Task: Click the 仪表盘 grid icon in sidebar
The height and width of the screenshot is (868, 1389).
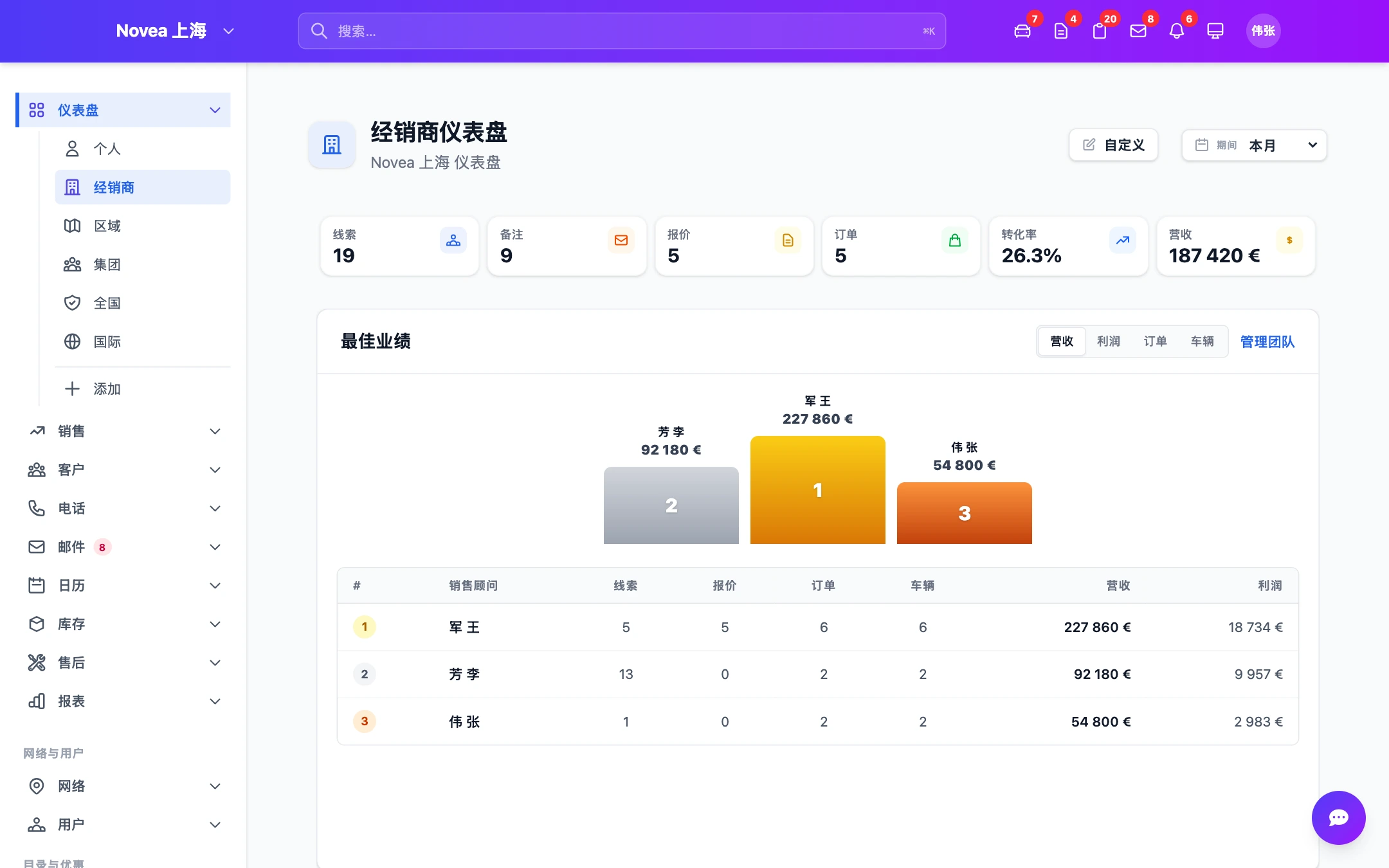Action: (x=37, y=110)
